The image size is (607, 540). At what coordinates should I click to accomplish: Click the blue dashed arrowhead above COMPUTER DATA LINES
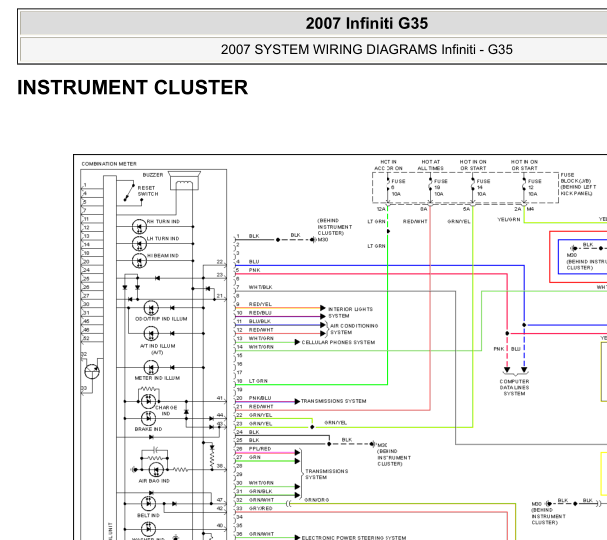tap(524, 370)
